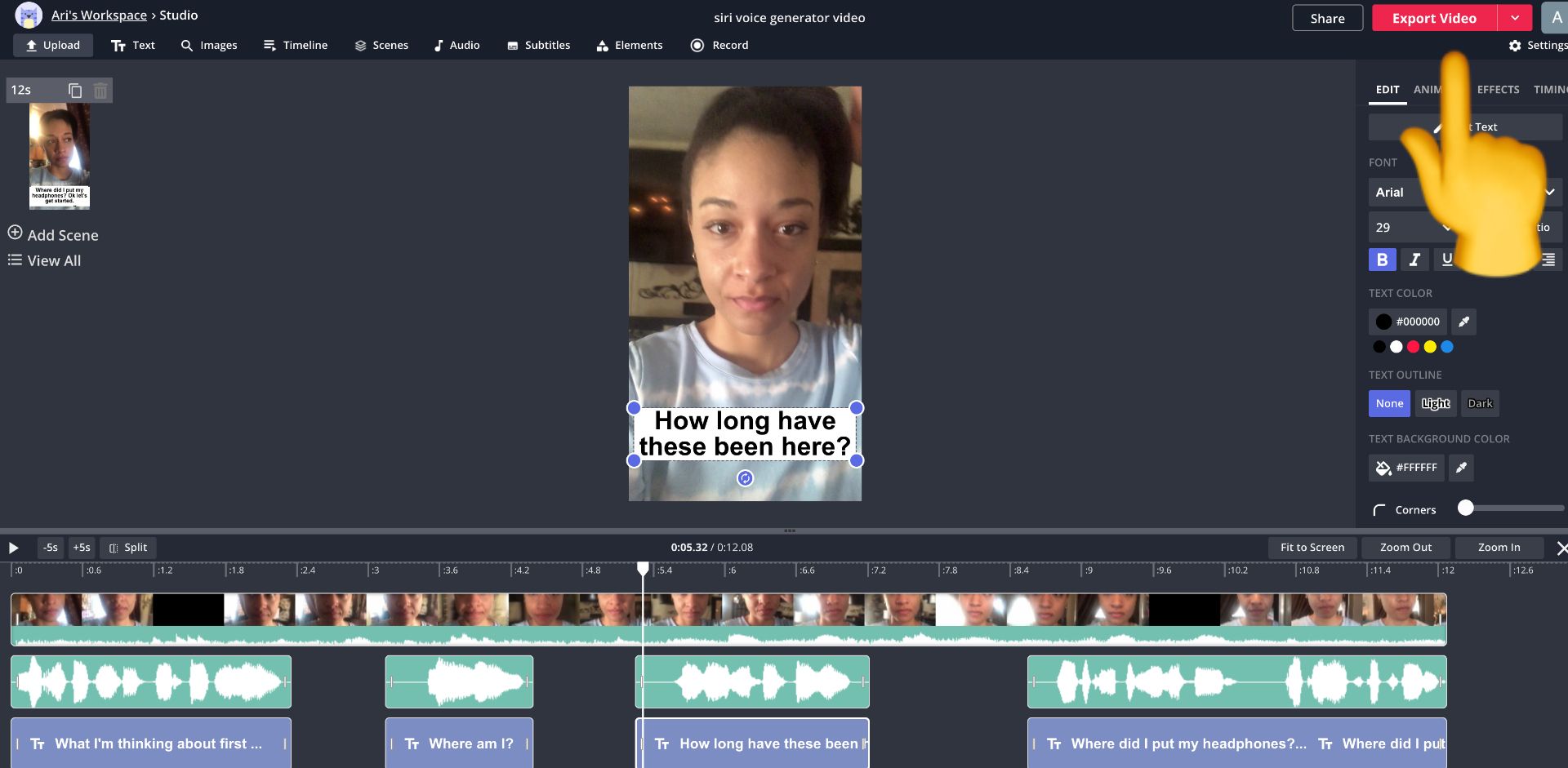The width and height of the screenshot is (1568, 768).
Task: Click the background color eyedropper icon
Action: [x=1461, y=468]
